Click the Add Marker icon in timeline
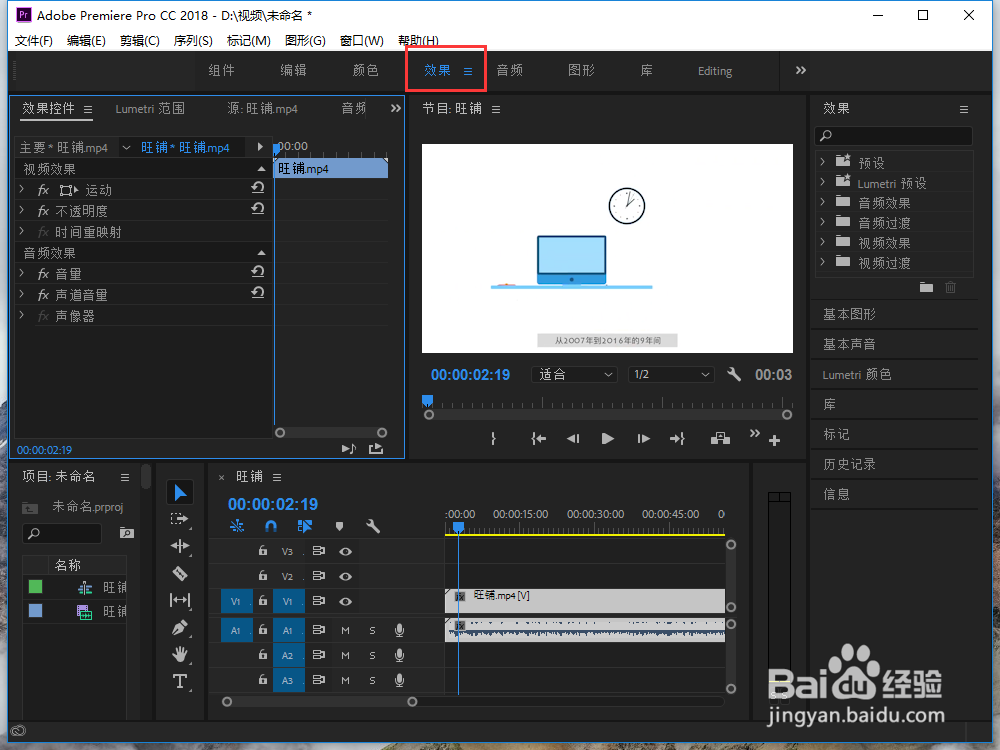This screenshot has height=750, width=1000. (339, 526)
